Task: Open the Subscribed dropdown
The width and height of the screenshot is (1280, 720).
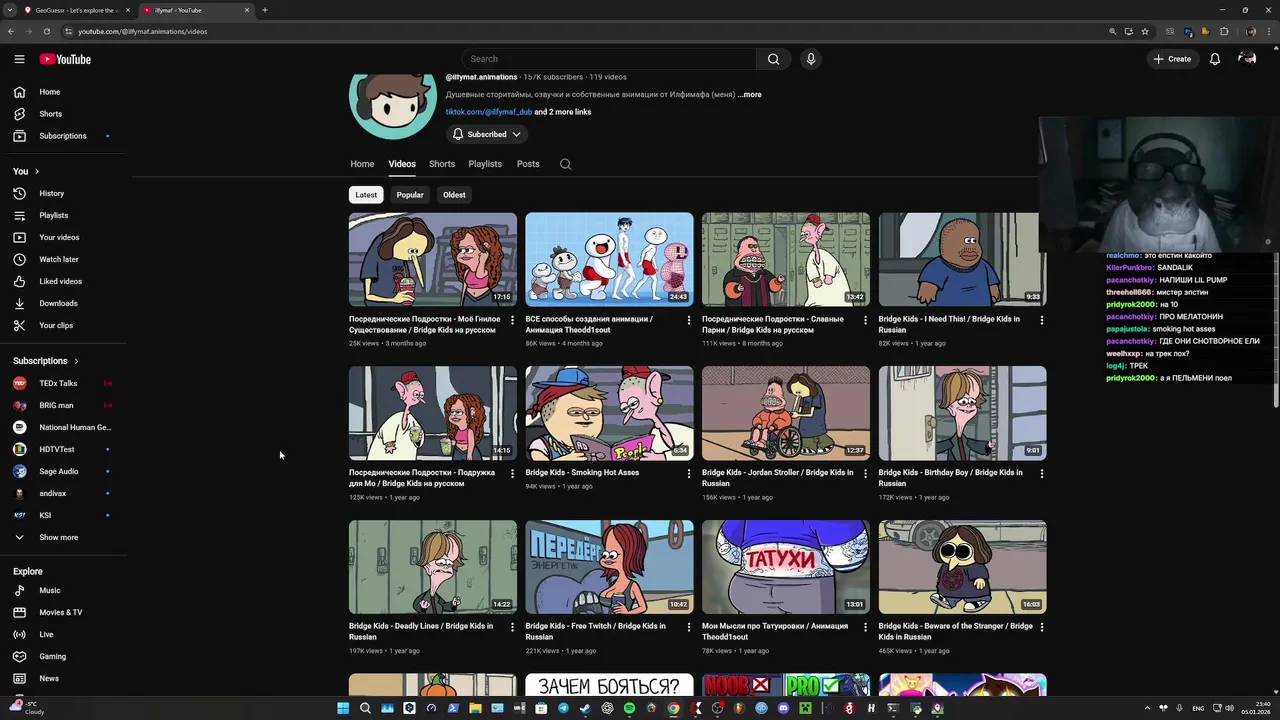Action: [x=487, y=134]
